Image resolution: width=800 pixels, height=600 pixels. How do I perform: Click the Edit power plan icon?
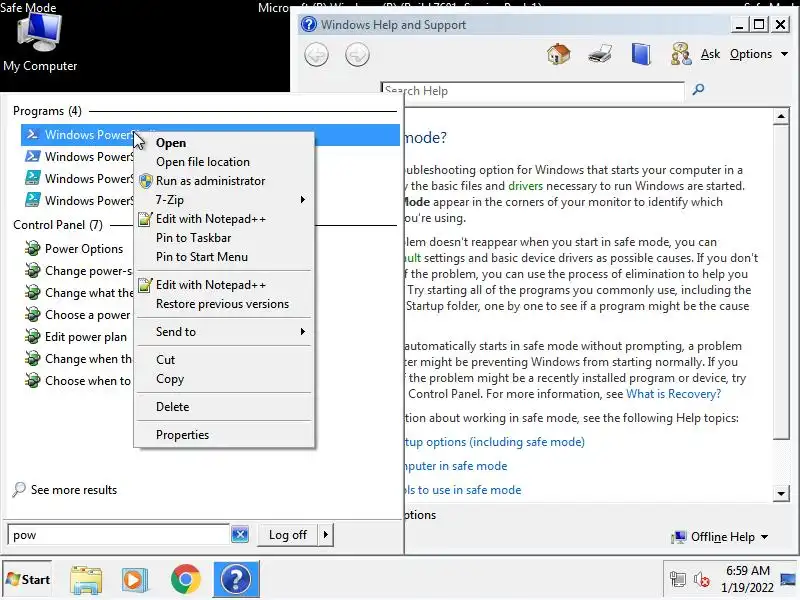point(33,337)
